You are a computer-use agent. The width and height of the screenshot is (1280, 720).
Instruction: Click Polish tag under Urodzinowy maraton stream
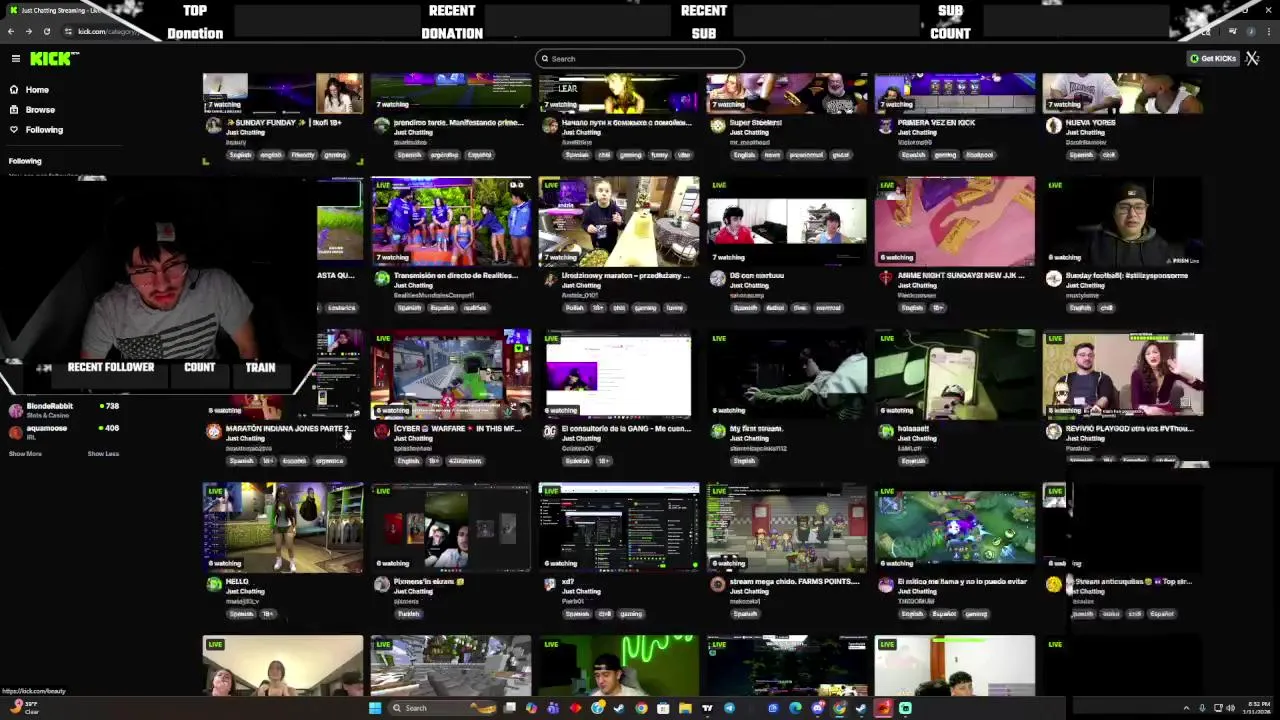pyautogui.click(x=575, y=308)
